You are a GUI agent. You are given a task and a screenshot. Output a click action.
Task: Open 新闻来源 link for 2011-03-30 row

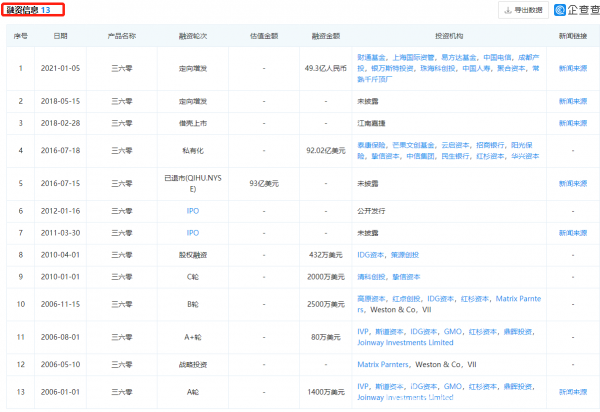(573, 233)
